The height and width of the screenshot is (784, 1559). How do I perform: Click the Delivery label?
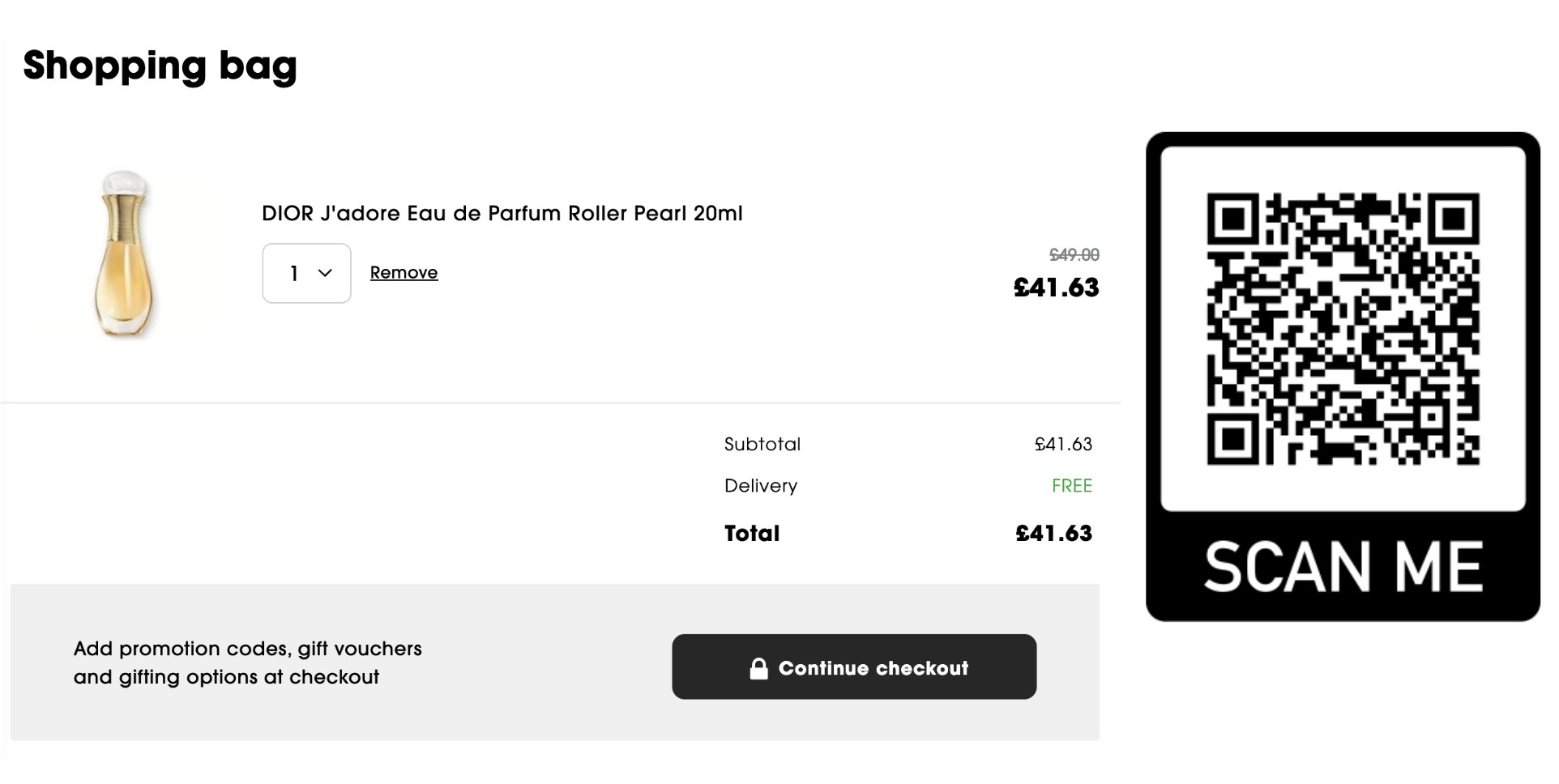760,486
